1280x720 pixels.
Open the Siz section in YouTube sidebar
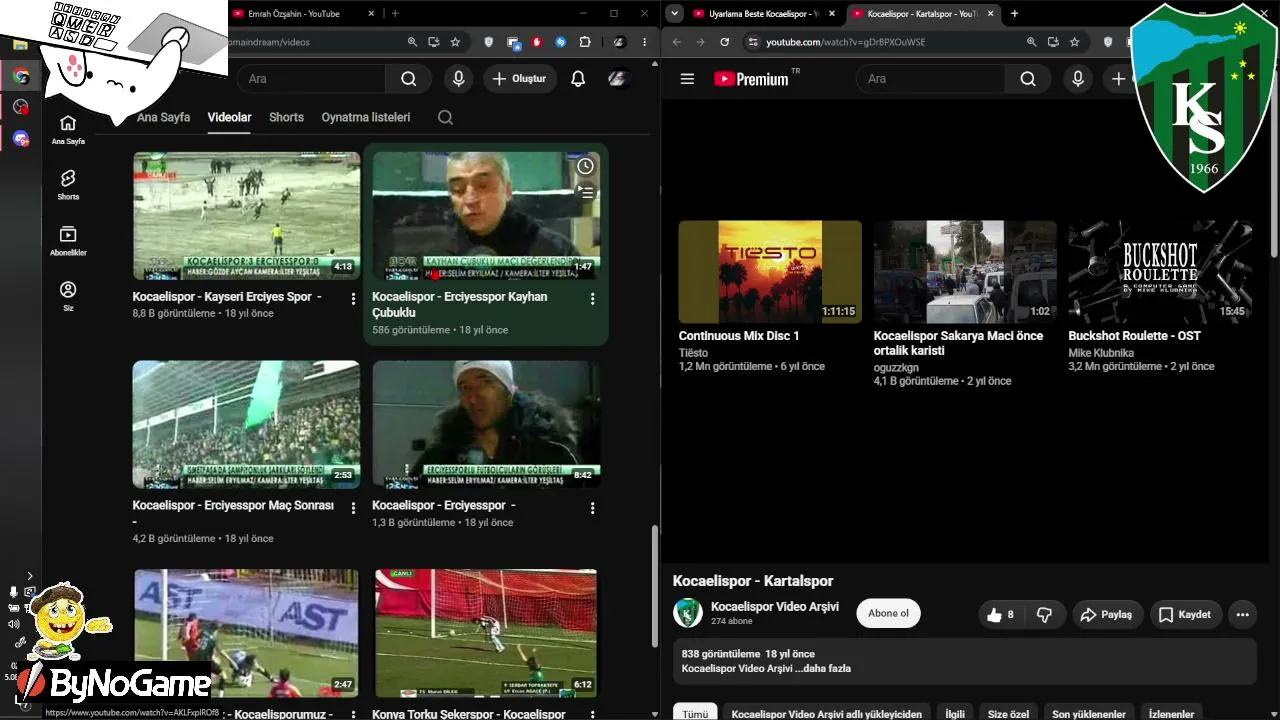pos(68,296)
